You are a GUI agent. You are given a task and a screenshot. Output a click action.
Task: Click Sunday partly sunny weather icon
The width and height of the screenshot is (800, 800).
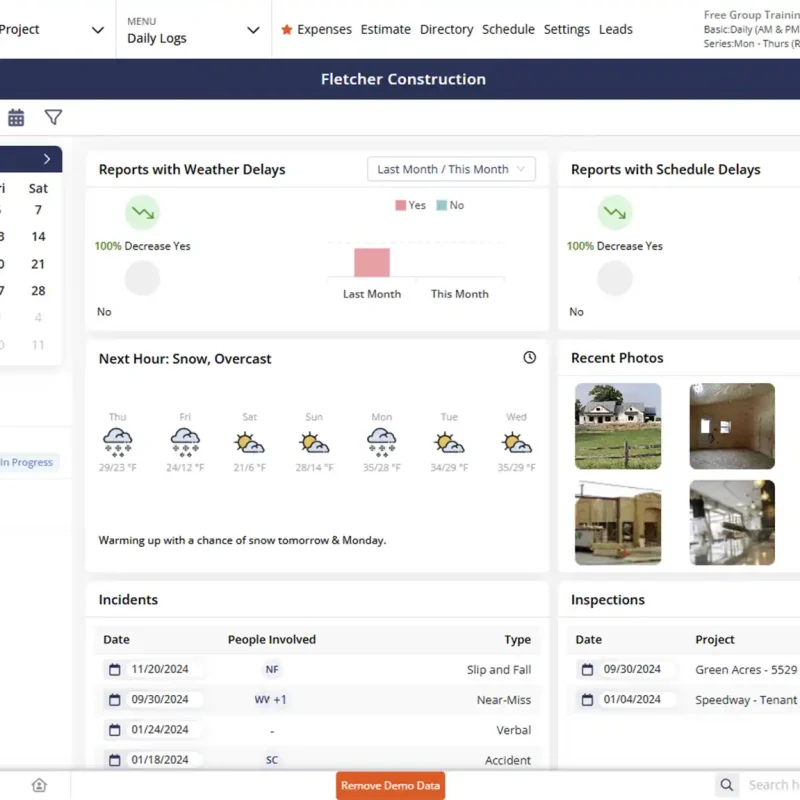tap(314, 442)
